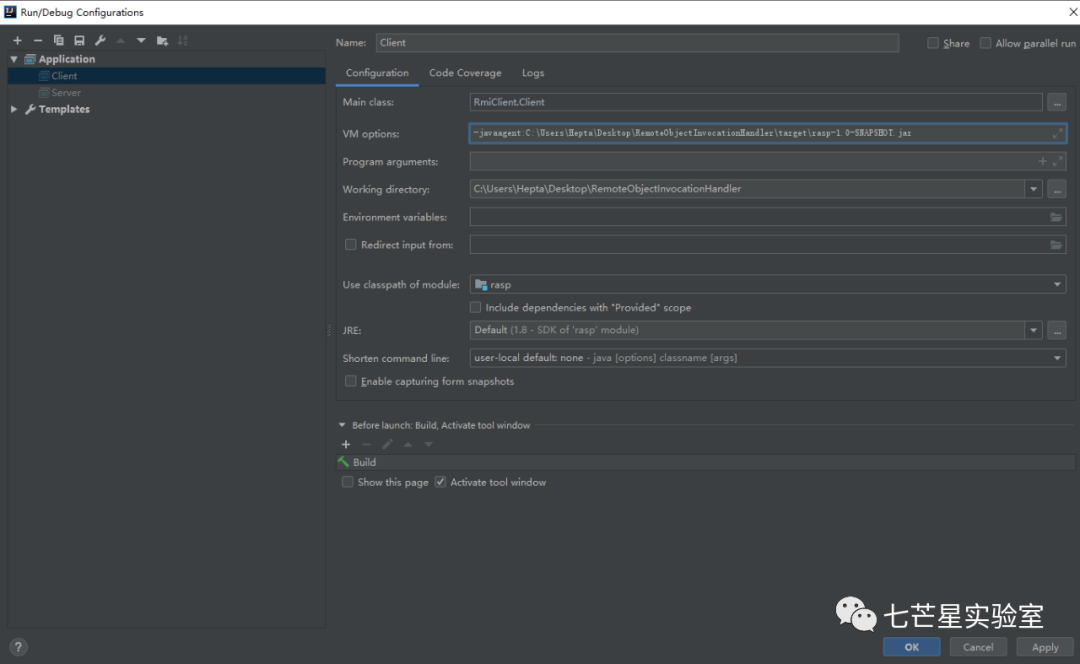Focus the Working directory field
The image size is (1080, 664).
point(747,189)
